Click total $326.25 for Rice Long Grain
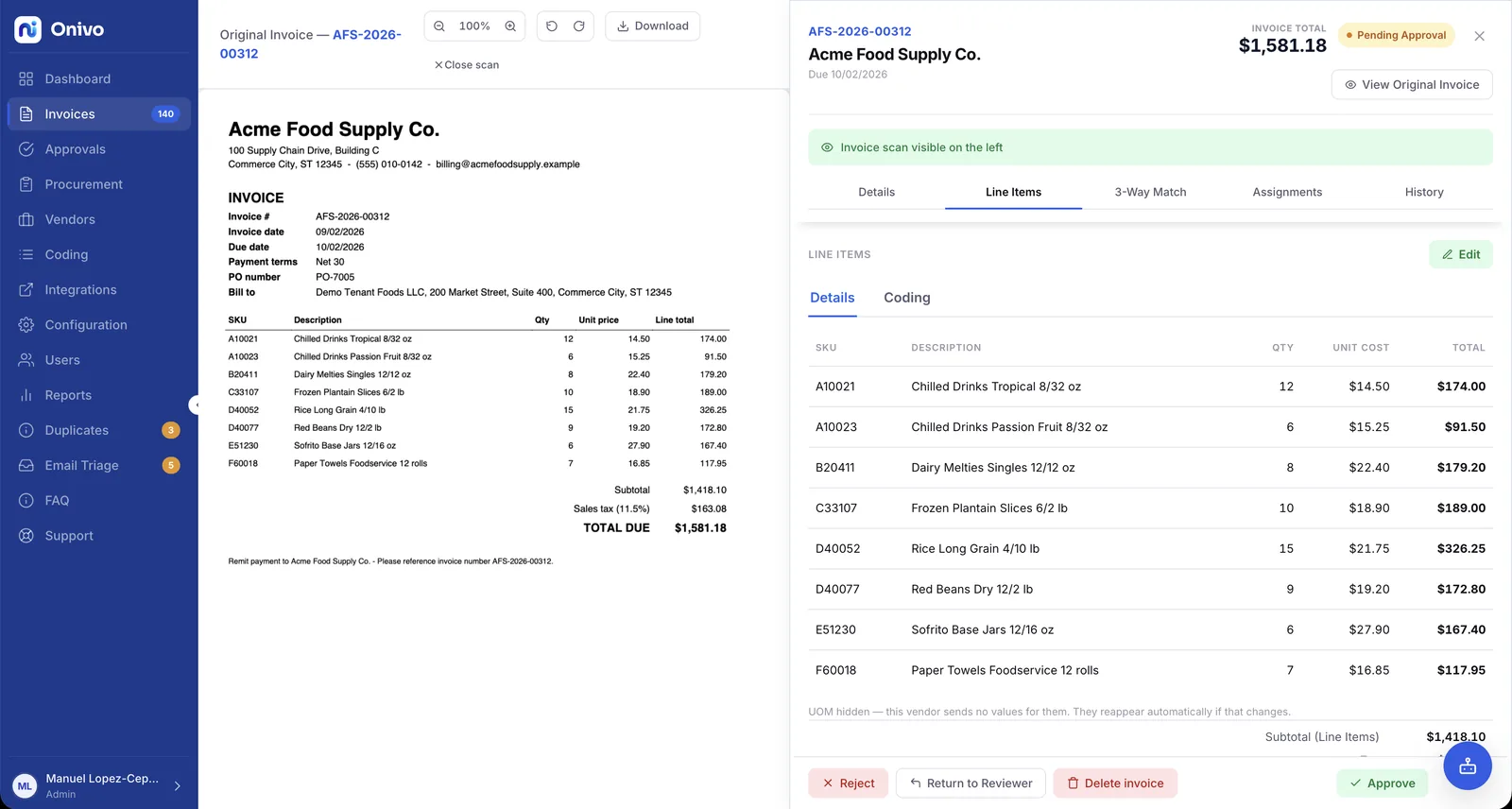Viewport: 1512px width, 809px height. pos(1461,548)
